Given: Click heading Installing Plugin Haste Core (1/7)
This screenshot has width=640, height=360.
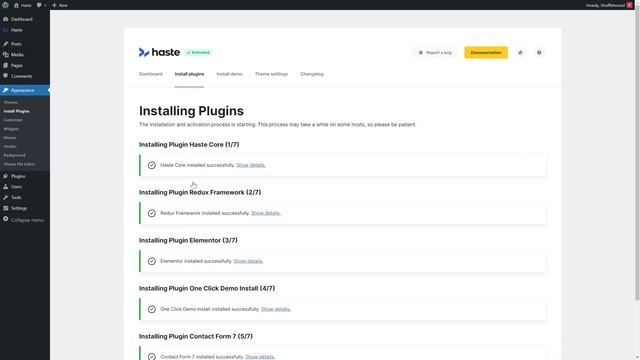Looking at the screenshot, I should pos(189,144).
